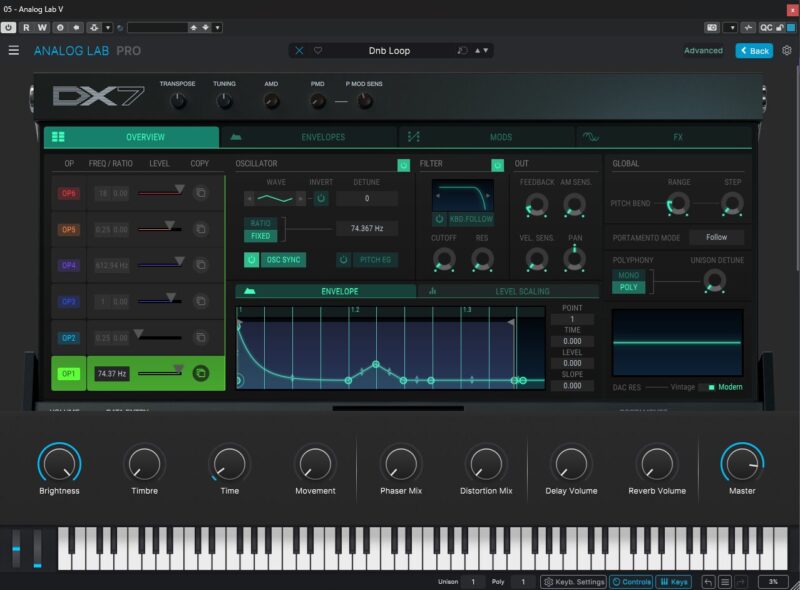800x590 pixels.
Task: Open dropdown next to camera icon
Action: coord(732,28)
